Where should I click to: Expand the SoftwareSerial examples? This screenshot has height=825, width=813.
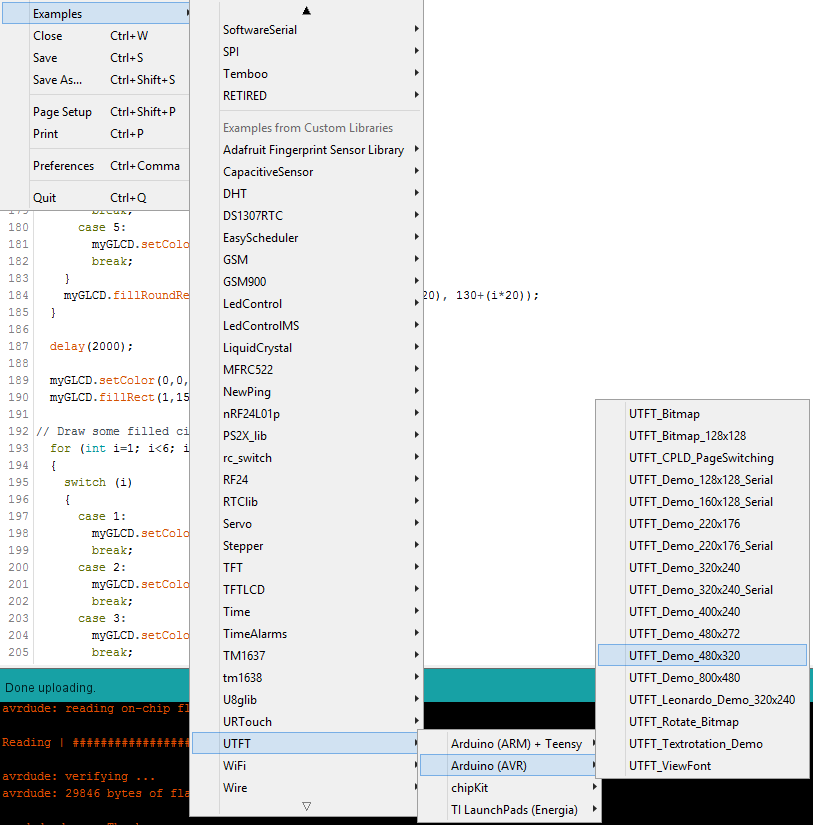(x=306, y=30)
